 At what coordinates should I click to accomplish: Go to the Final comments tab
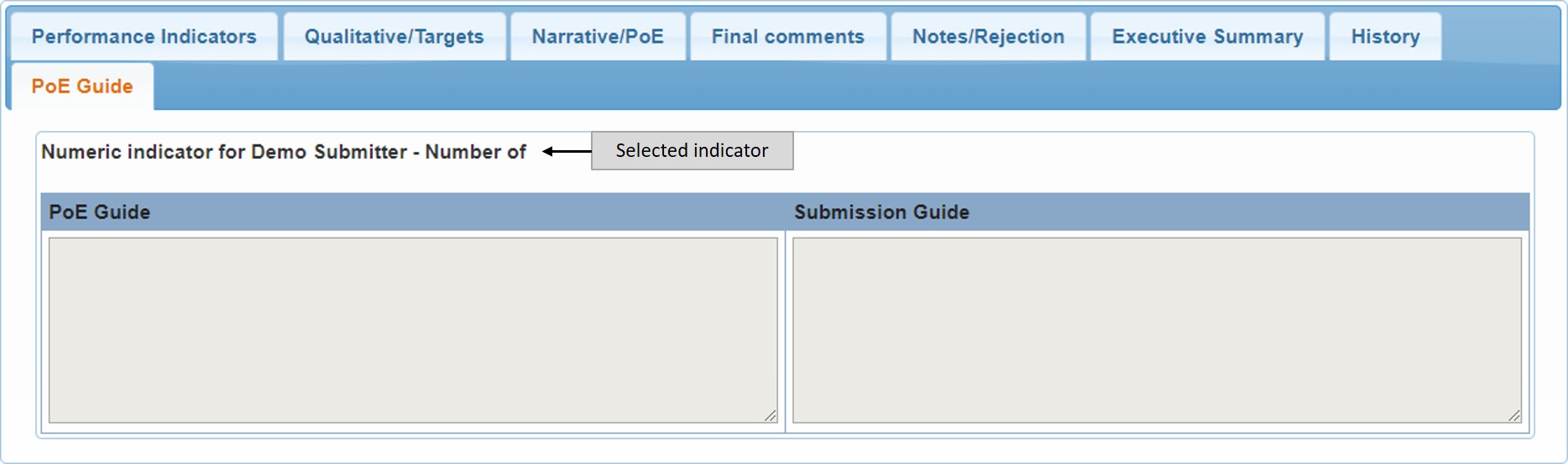[787, 37]
